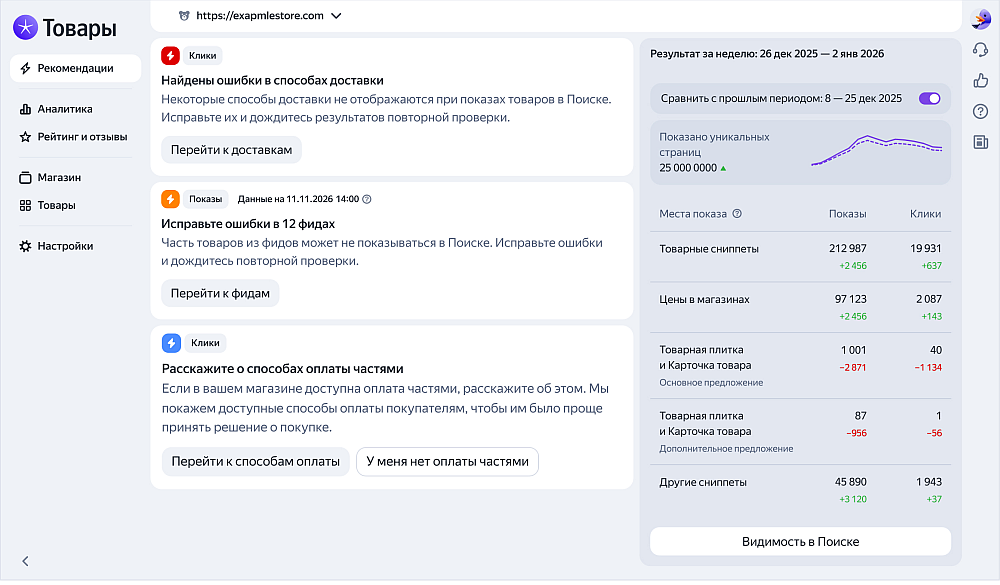Open the user avatar profile
Image resolution: width=1000 pixels, height=585 pixels.
(x=981, y=19)
